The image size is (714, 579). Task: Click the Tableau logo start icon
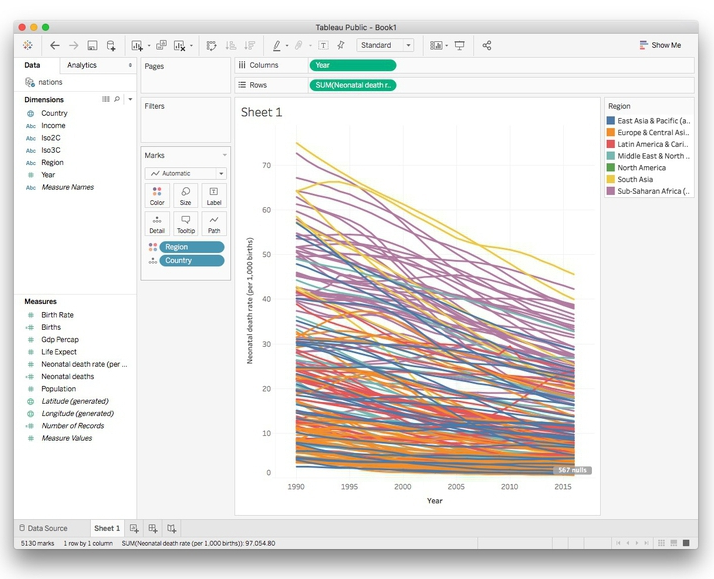coord(27,45)
